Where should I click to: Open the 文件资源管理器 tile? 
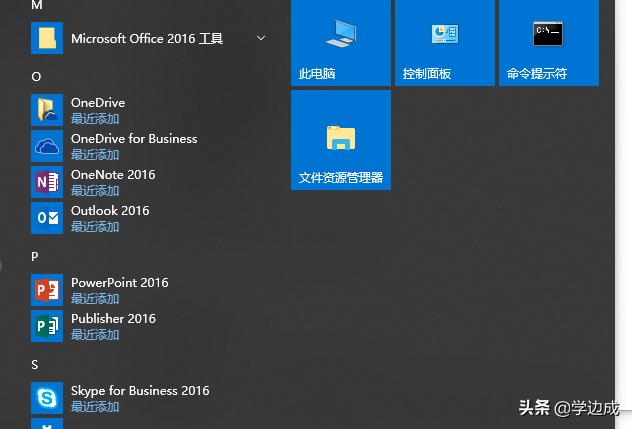341,140
